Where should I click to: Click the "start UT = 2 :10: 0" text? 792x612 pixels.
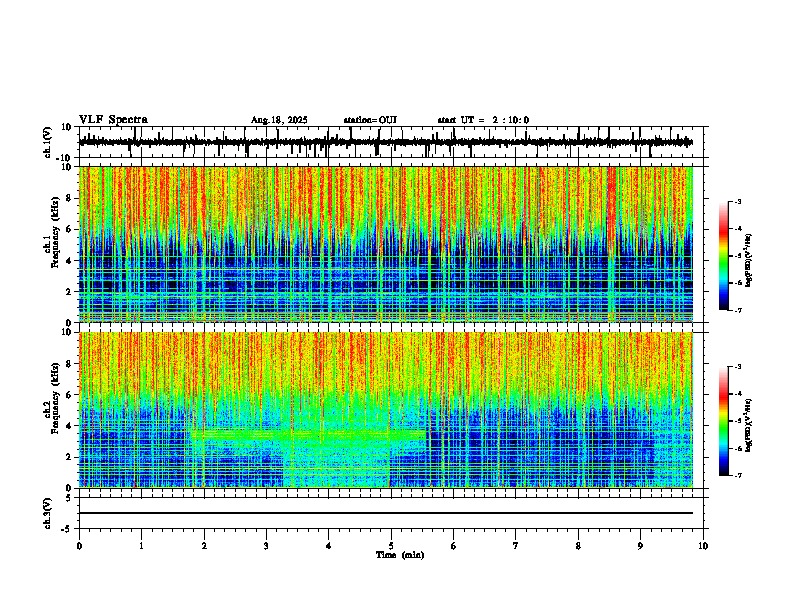[483, 120]
